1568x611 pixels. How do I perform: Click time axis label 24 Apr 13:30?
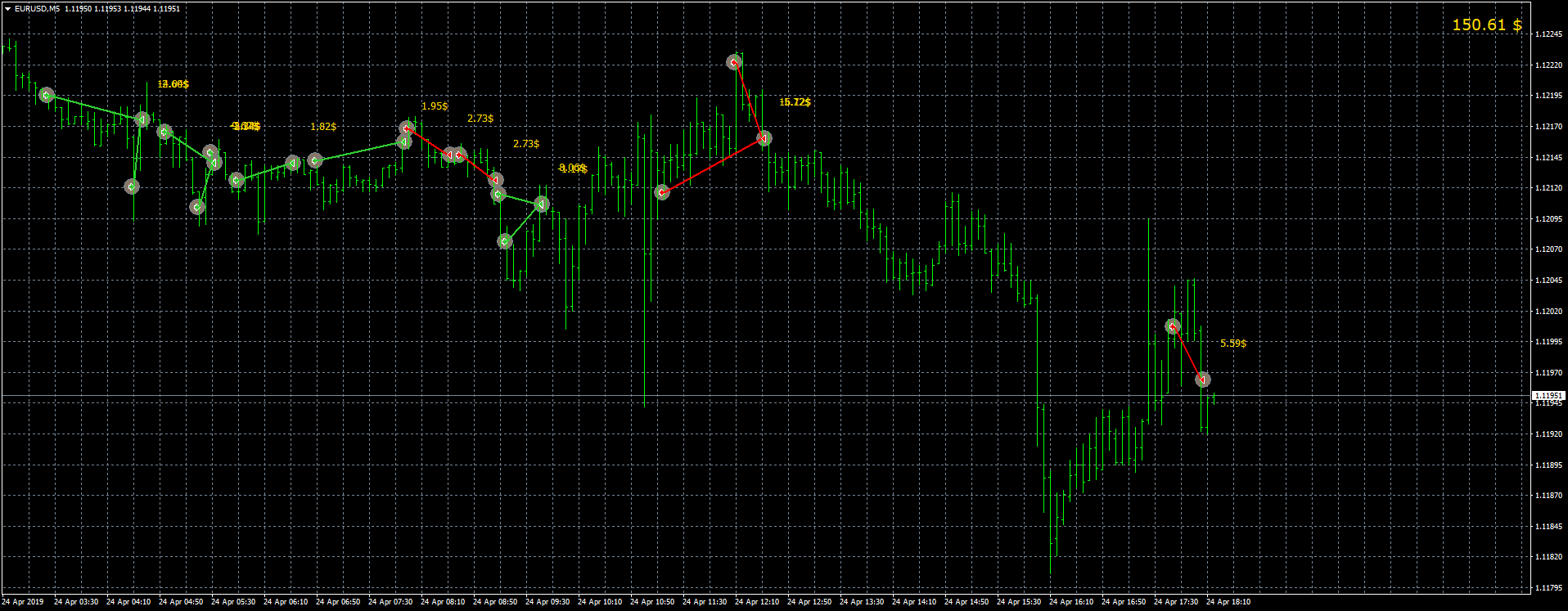coord(862,602)
